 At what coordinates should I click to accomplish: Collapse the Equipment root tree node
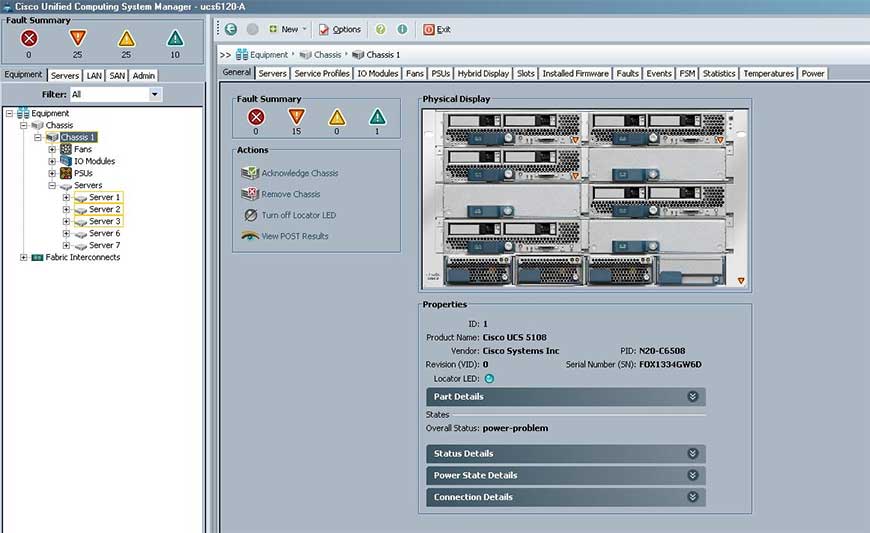[x=9, y=113]
